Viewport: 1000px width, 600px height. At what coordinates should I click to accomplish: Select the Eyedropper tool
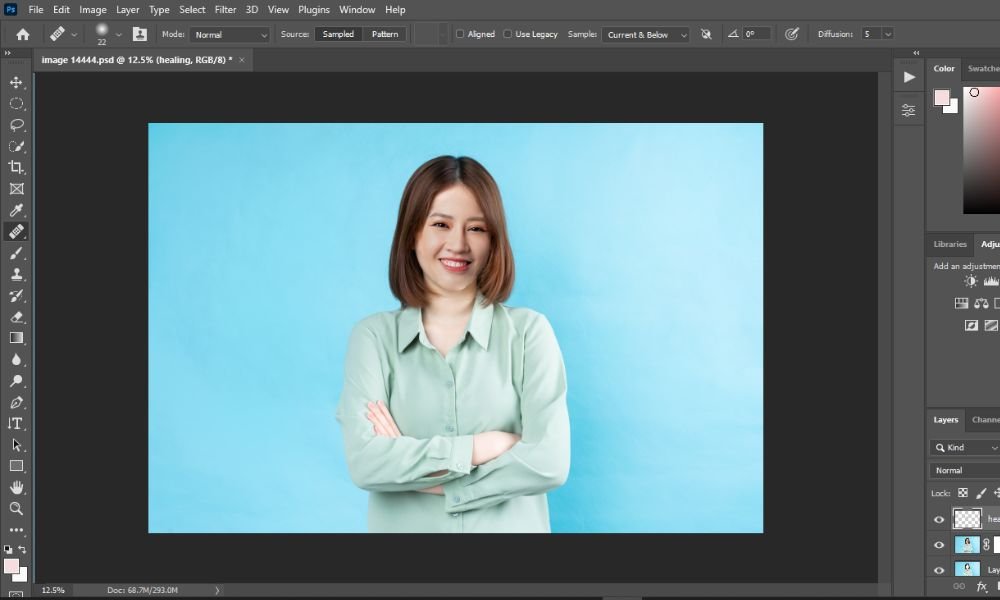pyautogui.click(x=16, y=210)
